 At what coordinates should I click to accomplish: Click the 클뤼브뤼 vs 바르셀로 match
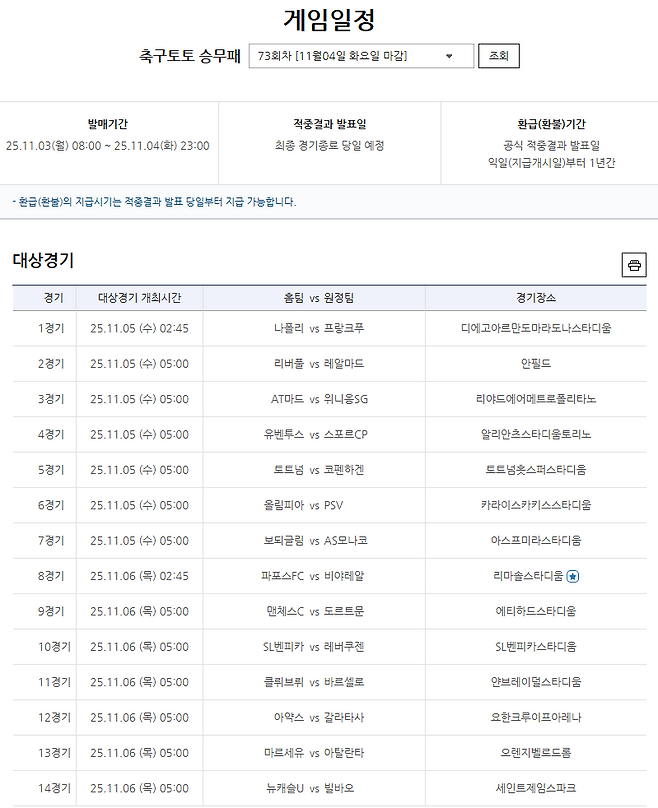(313, 682)
